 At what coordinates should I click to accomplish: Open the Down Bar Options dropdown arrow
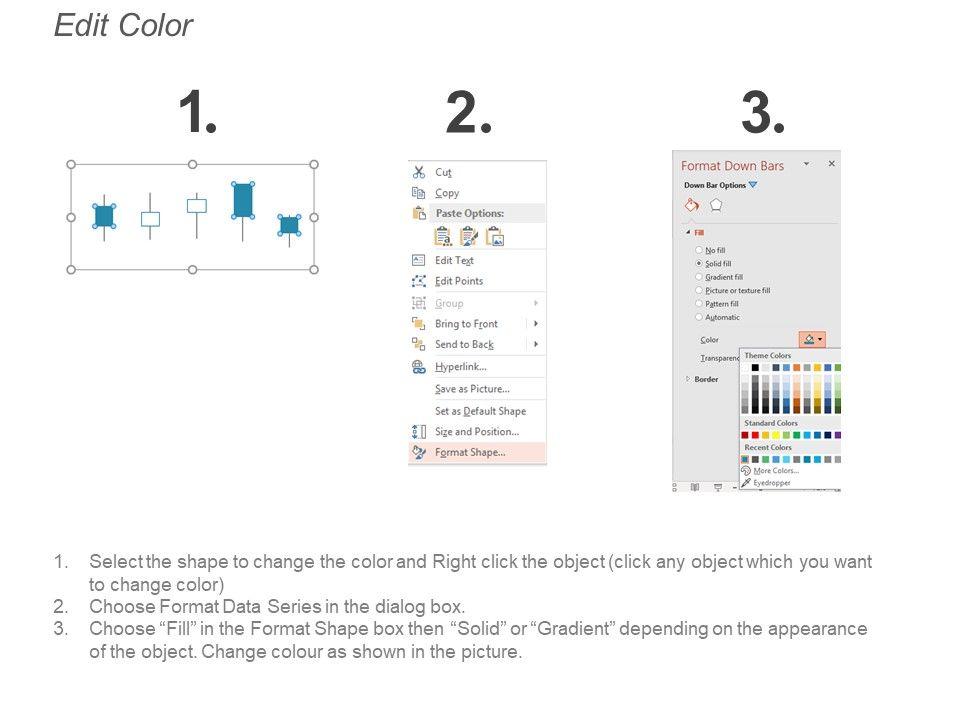(x=753, y=185)
